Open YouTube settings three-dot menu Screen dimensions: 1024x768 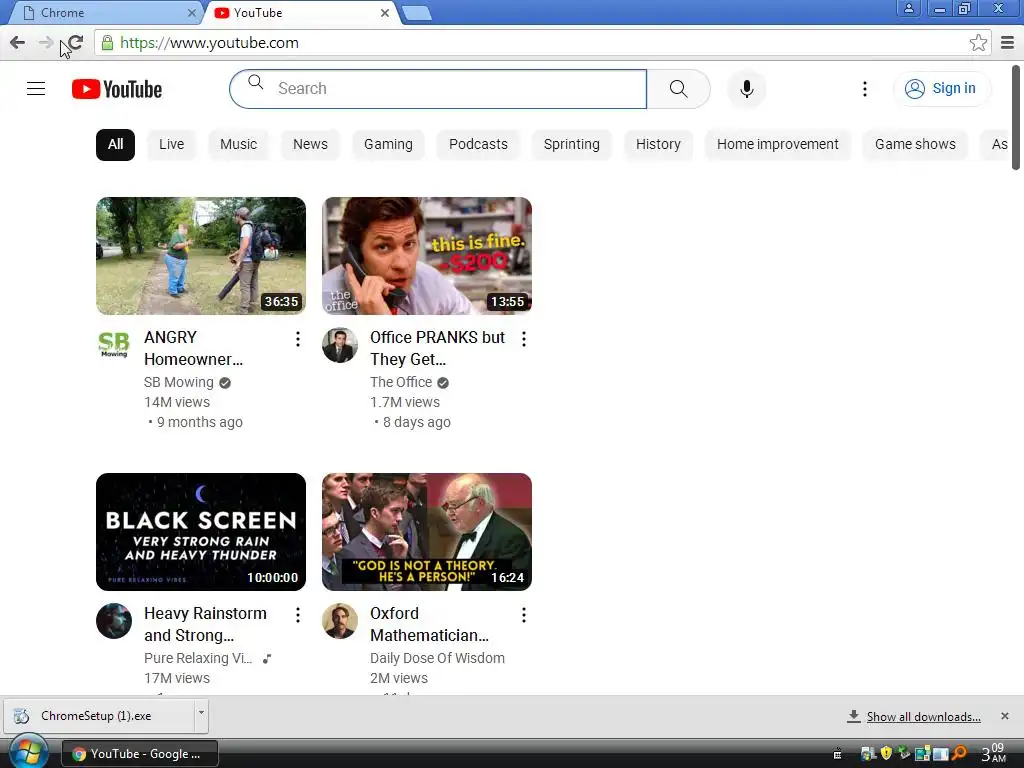click(x=865, y=89)
